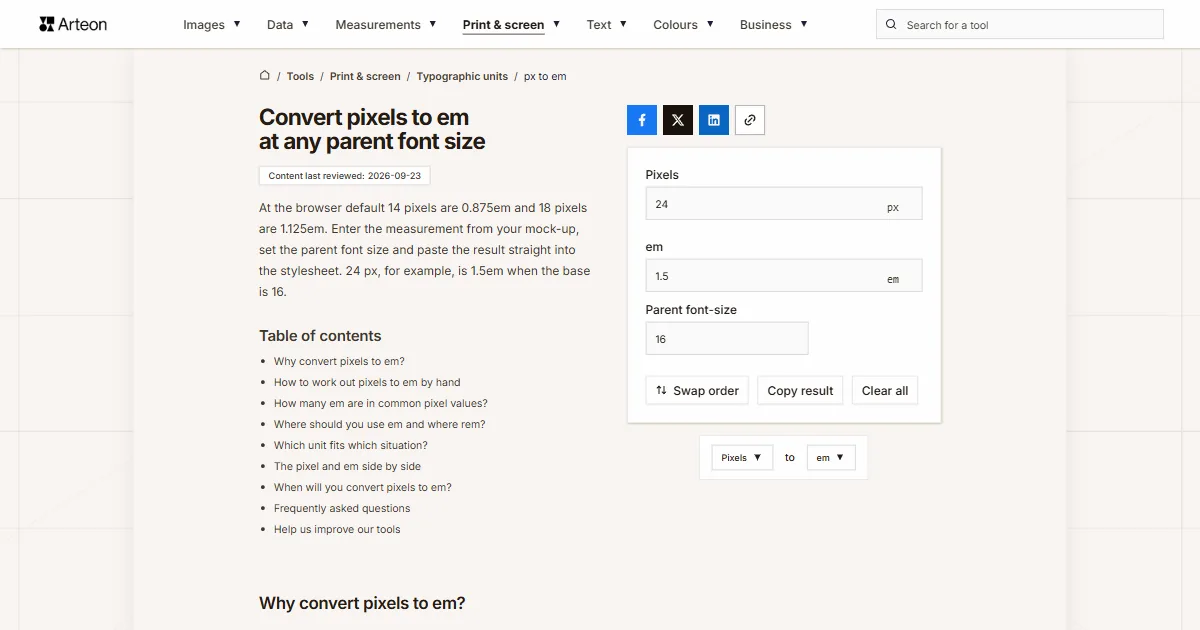Go to Print & screen breadcrumb

(365, 76)
